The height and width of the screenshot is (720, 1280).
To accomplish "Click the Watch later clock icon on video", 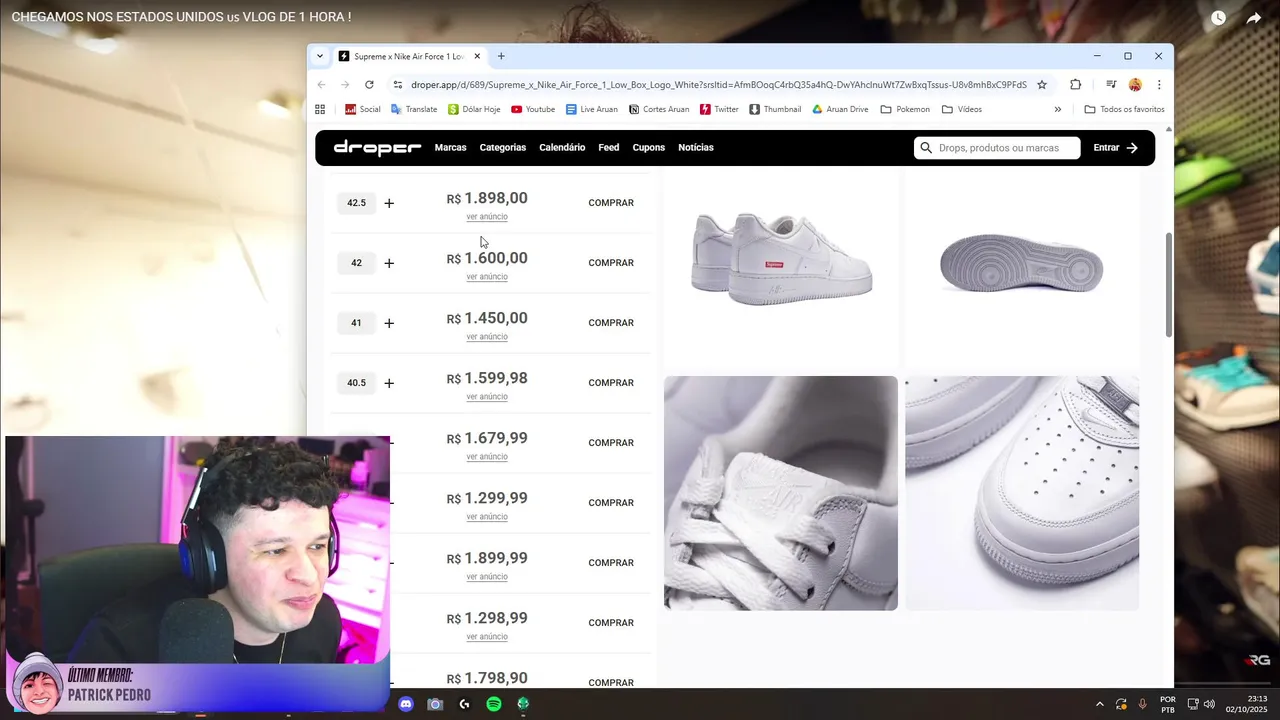I will [x=1218, y=18].
